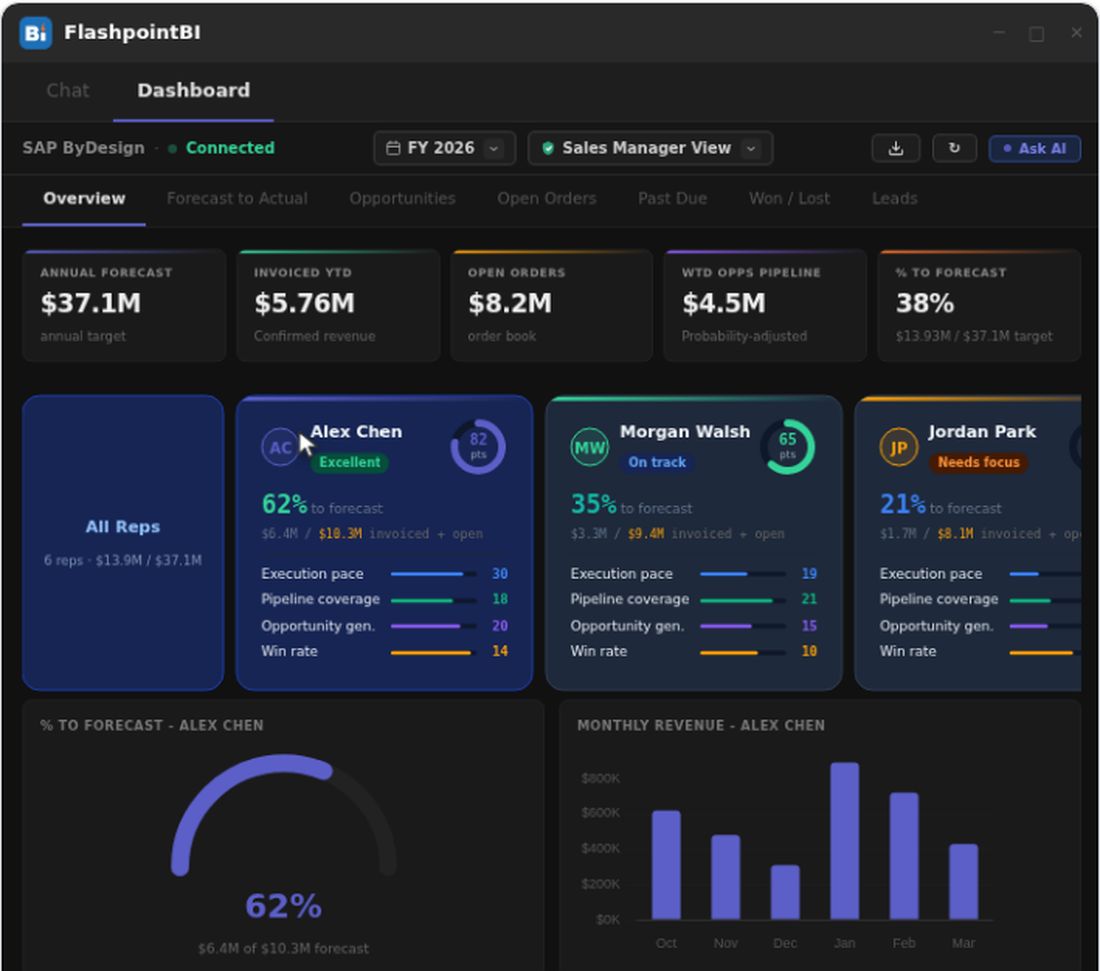Click the green Connected status dot
This screenshot has width=1100, height=971.
(173, 148)
